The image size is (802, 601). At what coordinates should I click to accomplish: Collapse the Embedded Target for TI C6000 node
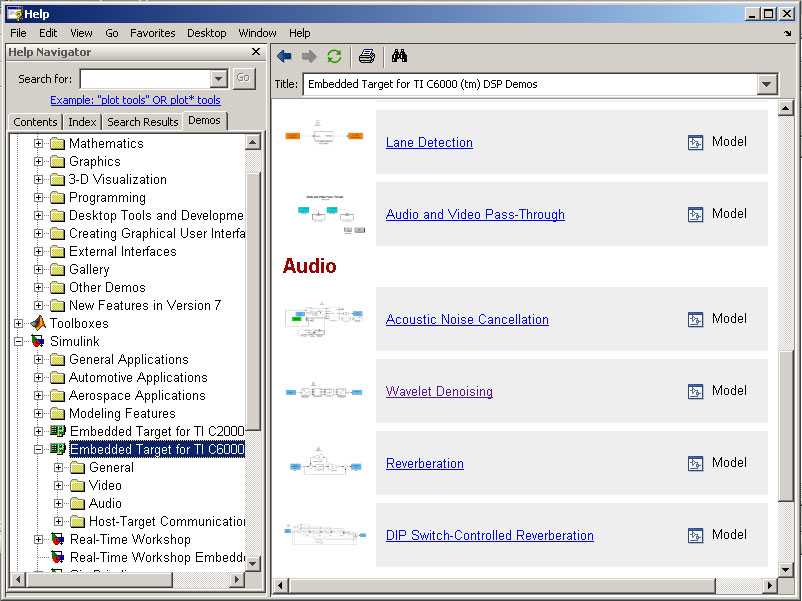(38, 449)
